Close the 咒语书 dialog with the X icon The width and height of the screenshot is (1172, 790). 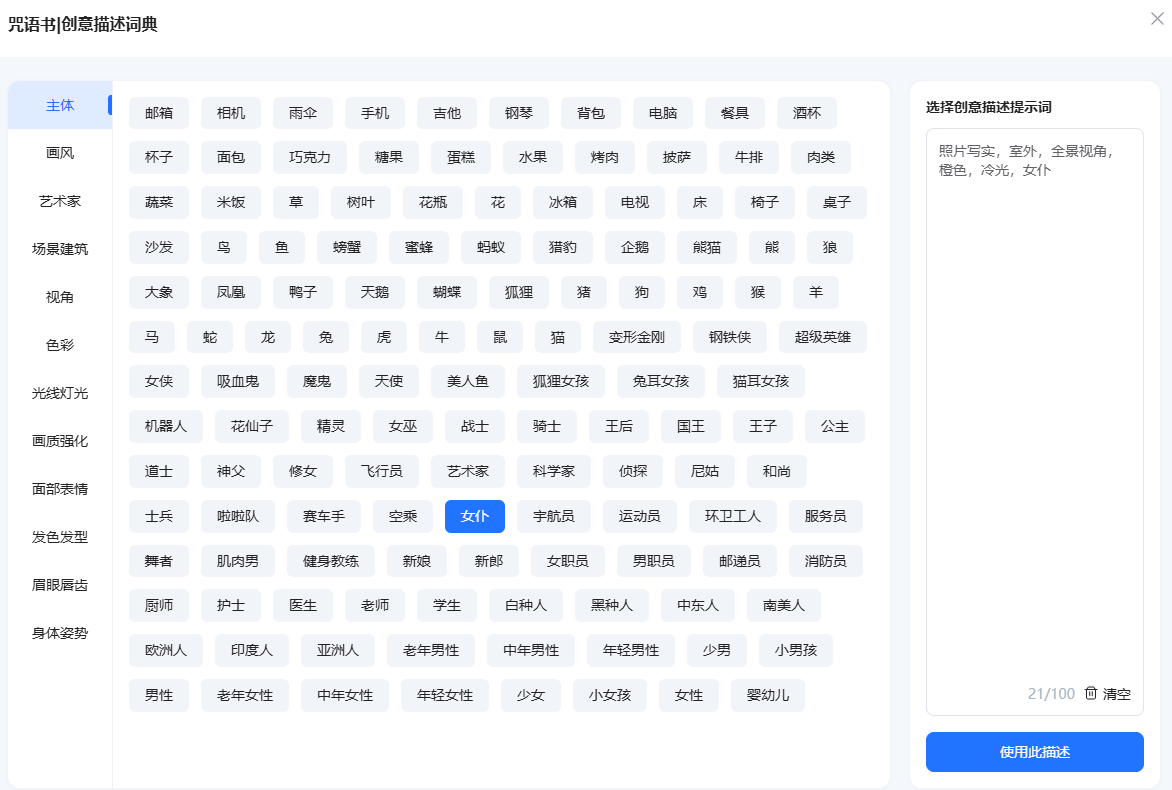tap(1157, 19)
